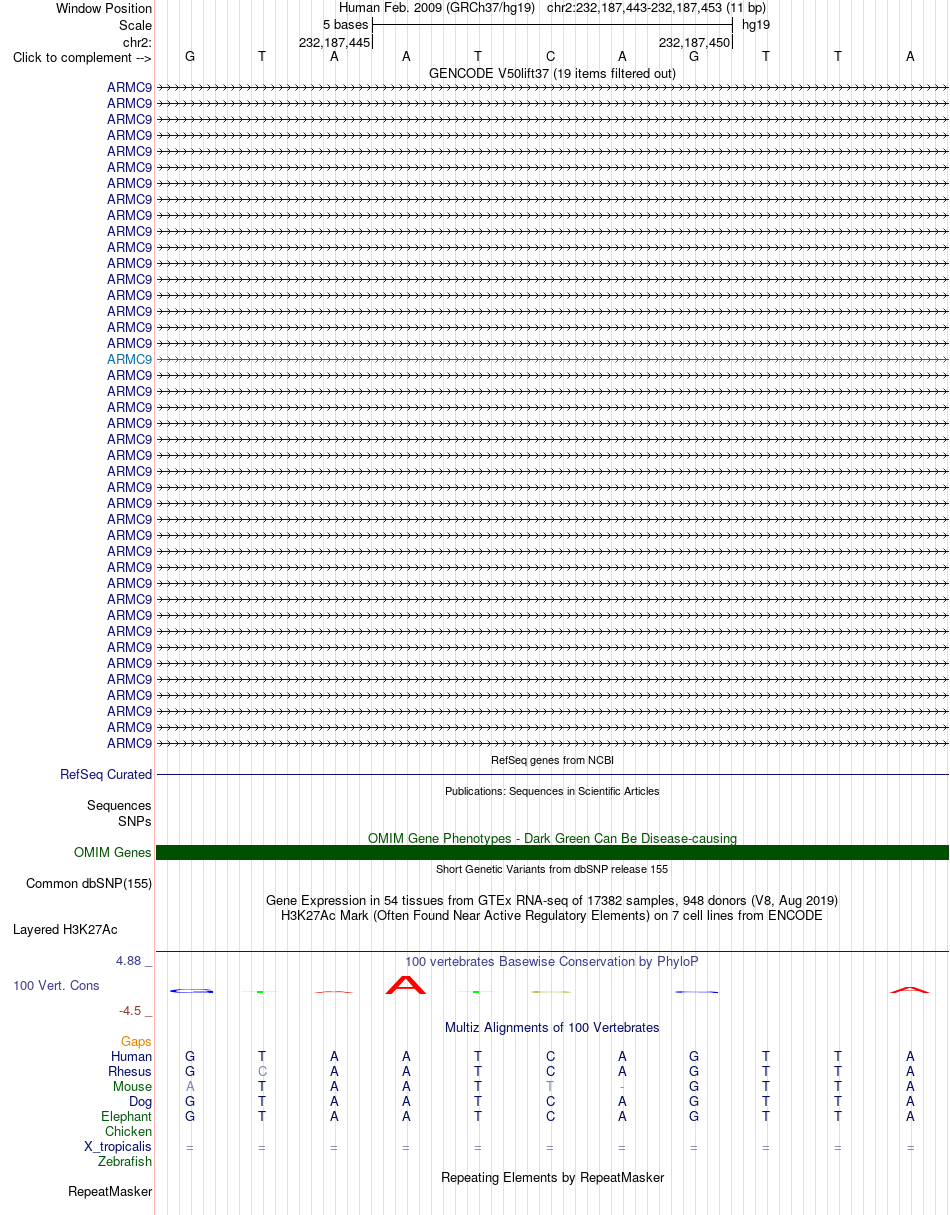Viewport: 950px width, 1215px height.
Task: Open the 'OMIM Genes' track label
Action: (113, 853)
